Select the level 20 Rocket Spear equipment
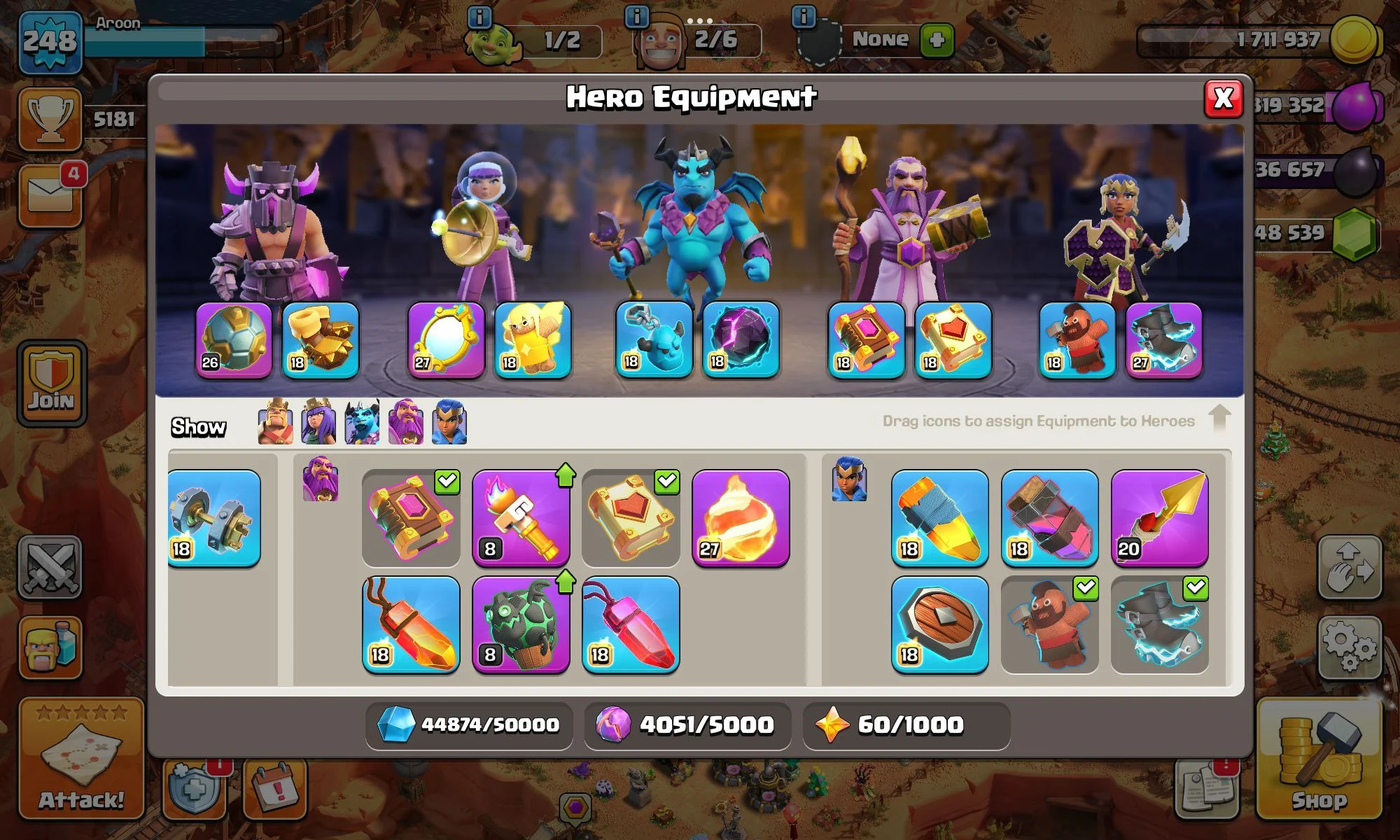The width and height of the screenshot is (1400, 840). tap(1159, 518)
